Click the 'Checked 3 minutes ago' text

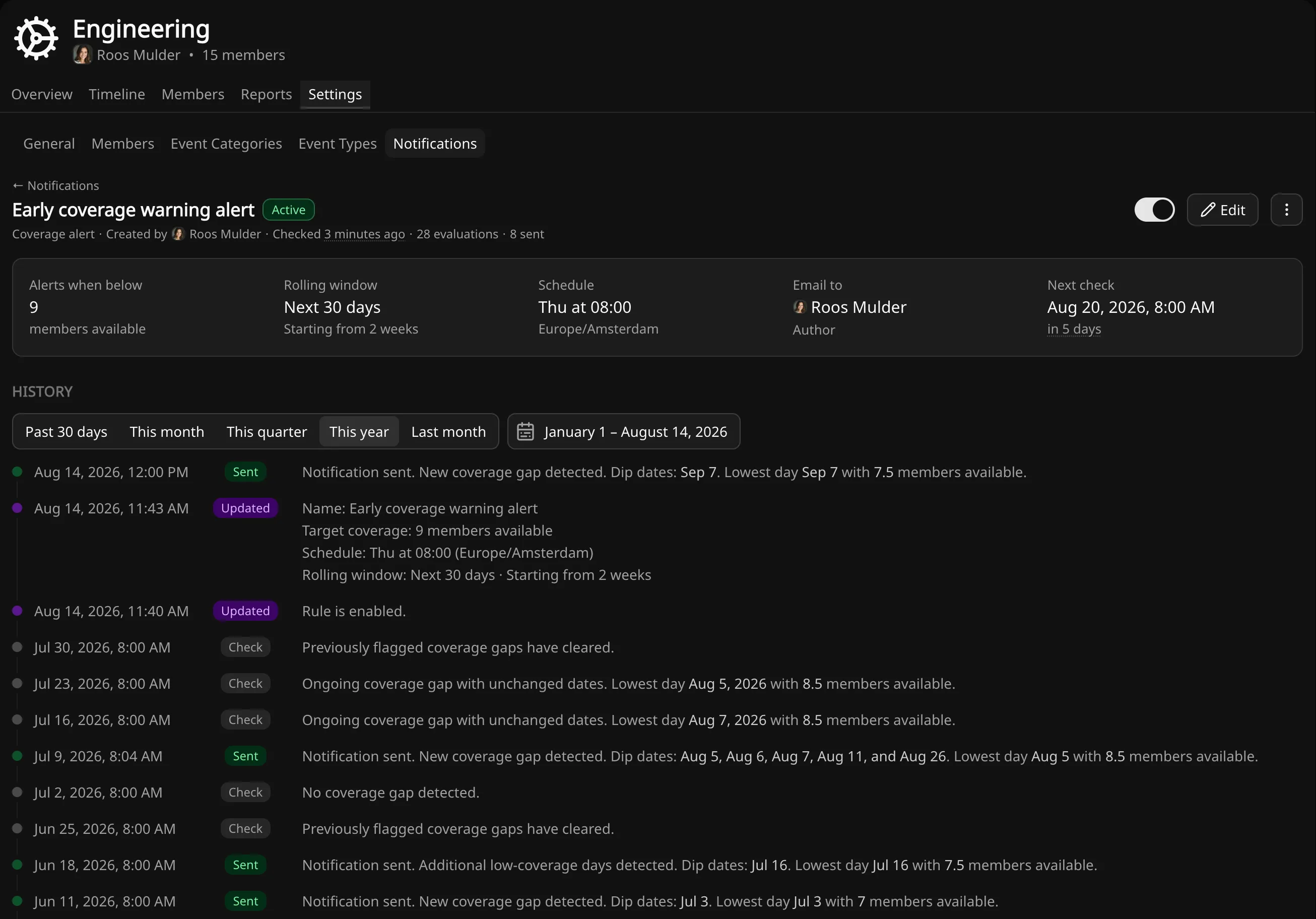coord(338,234)
